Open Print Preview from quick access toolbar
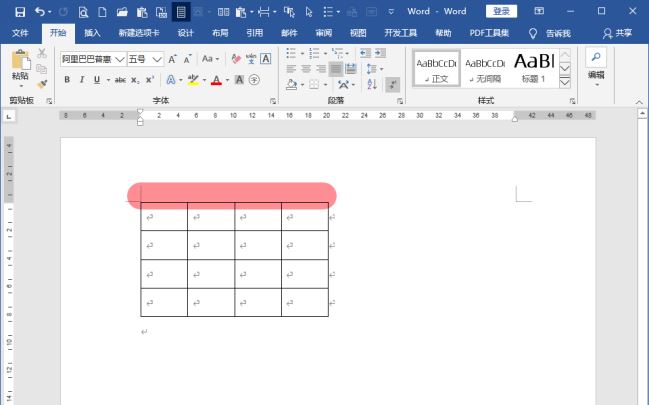Viewport: 649px width, 405px height. pyautogui.click(x=83, y=11)
